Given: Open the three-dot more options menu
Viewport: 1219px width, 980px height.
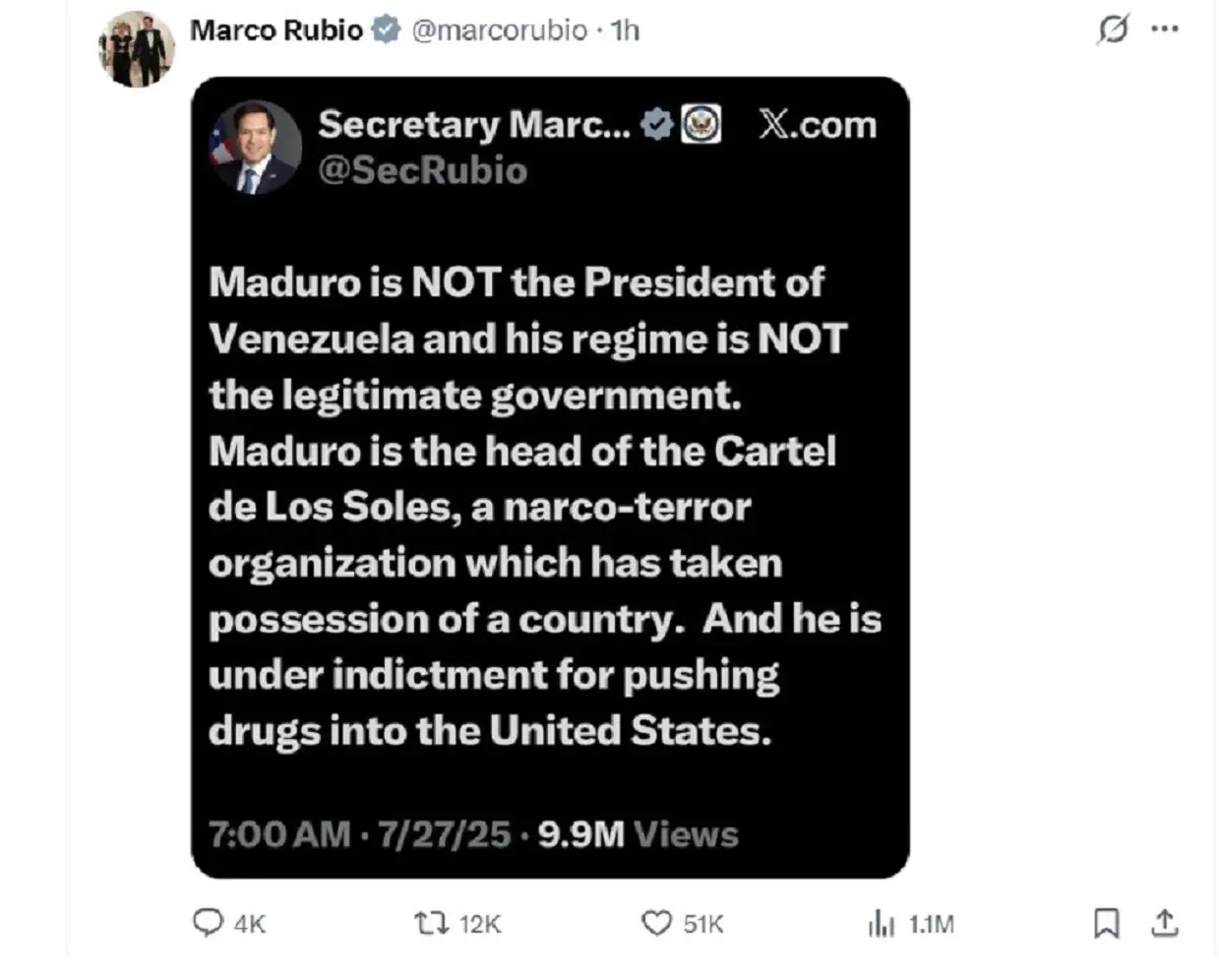Looking at the screenshot, I should (1165, 30).
